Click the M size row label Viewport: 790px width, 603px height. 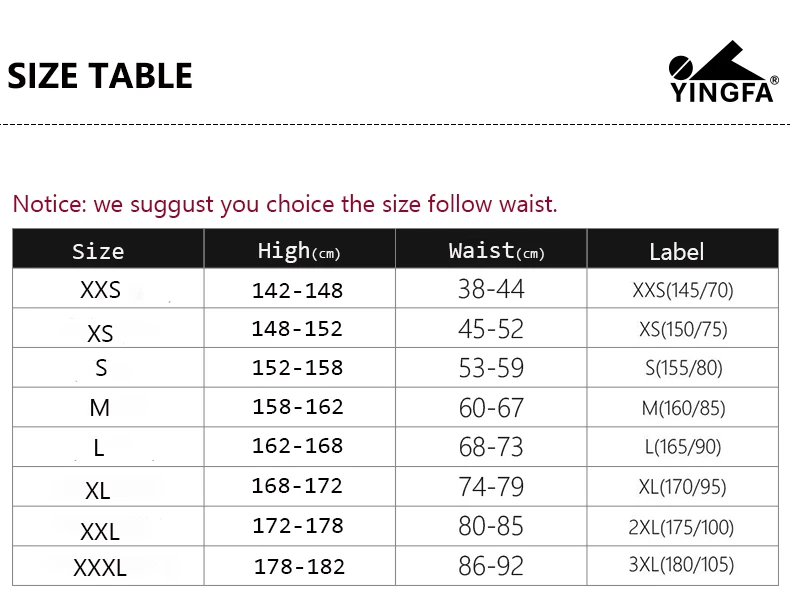click(99, 408)
